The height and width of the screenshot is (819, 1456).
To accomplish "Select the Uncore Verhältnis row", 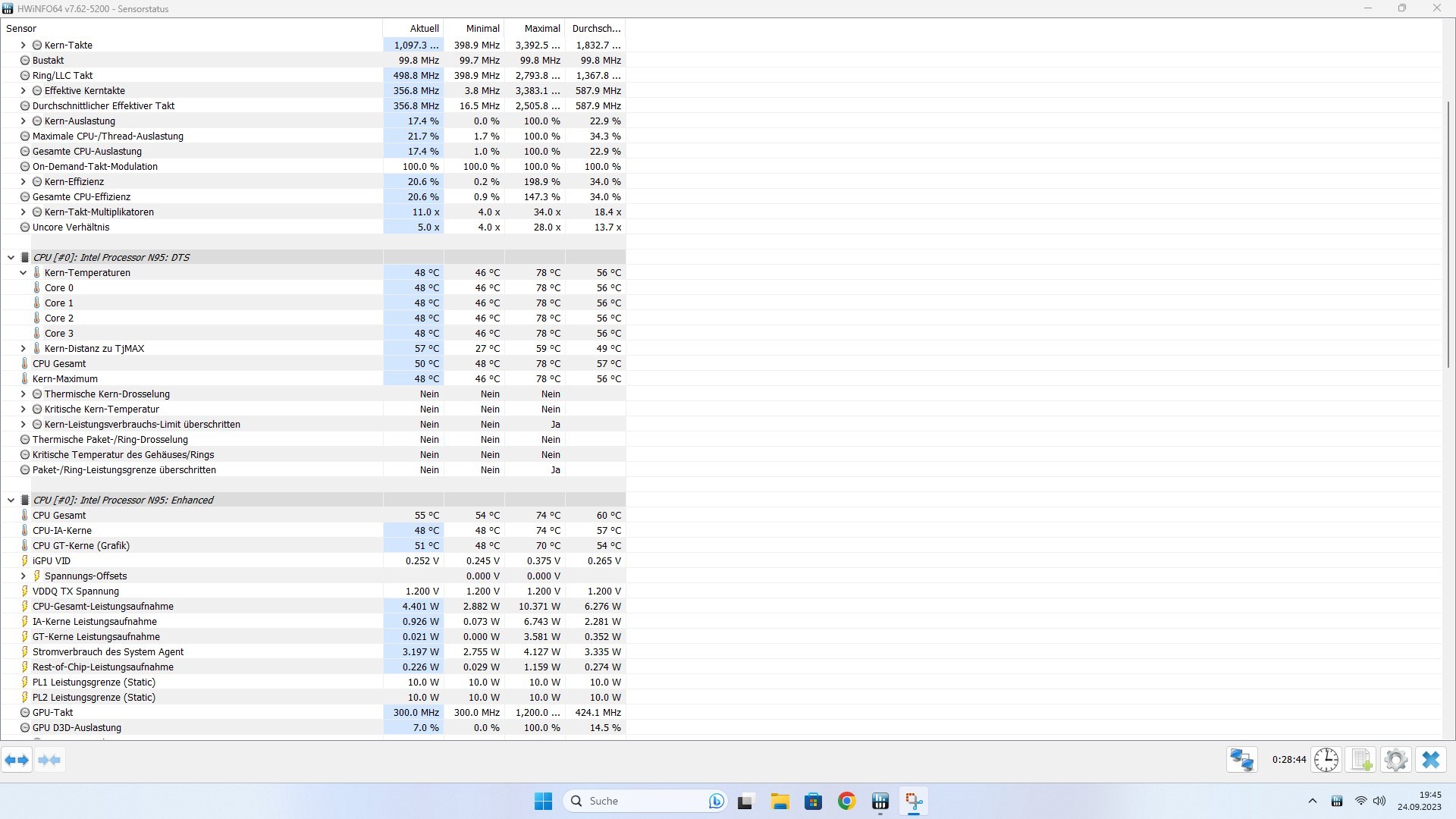I will click(x=313, y=227).
